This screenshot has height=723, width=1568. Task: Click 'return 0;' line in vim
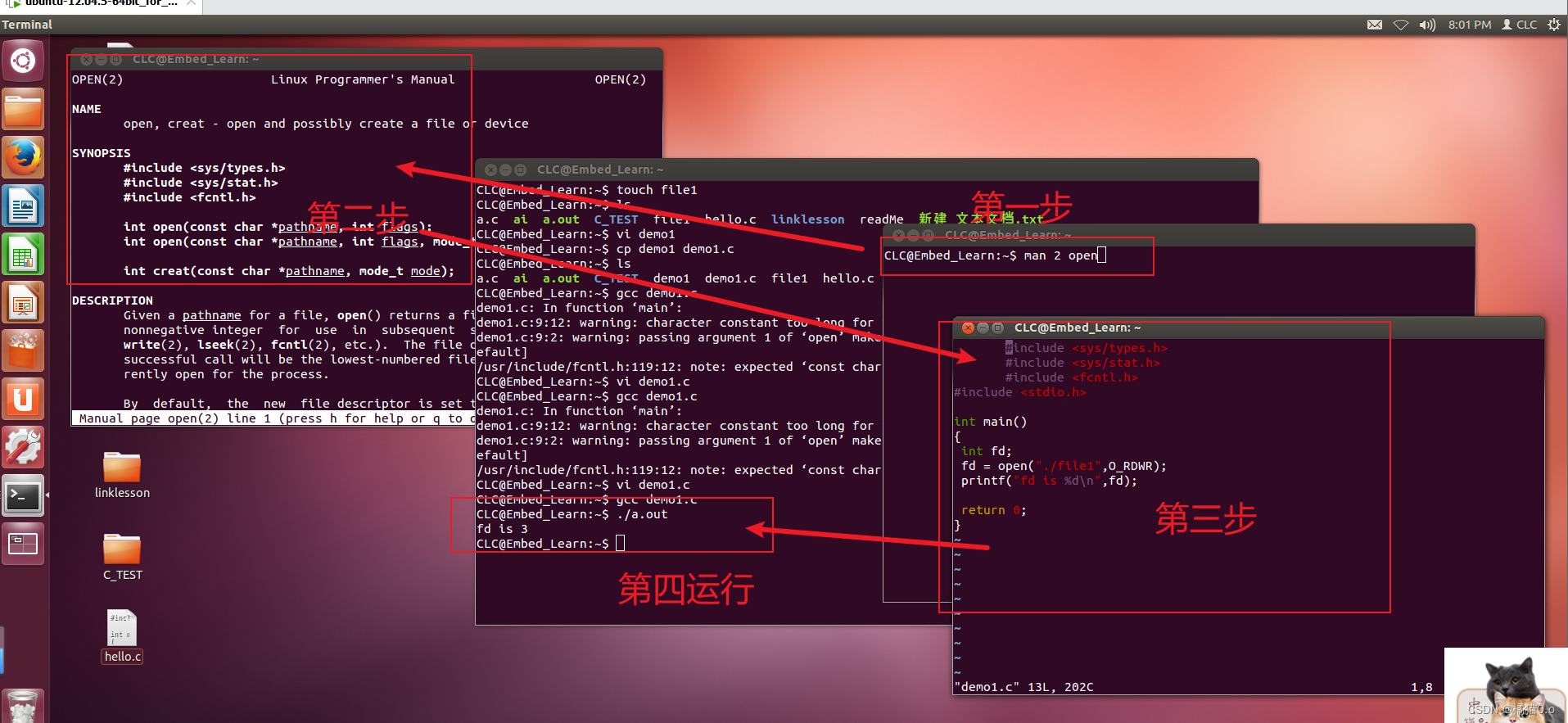tap(993, 510)
